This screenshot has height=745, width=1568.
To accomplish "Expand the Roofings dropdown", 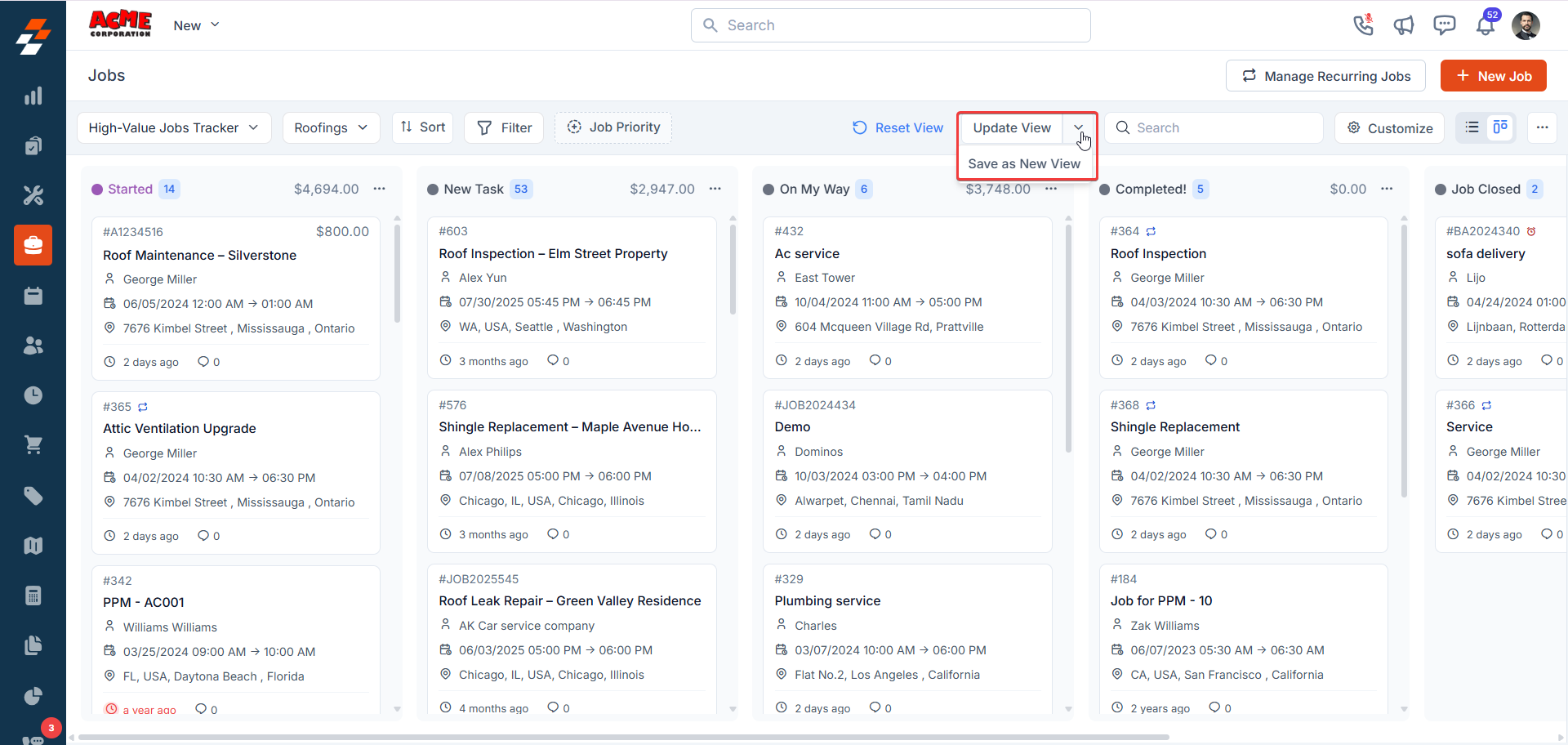I will click(x=331, y=127).
